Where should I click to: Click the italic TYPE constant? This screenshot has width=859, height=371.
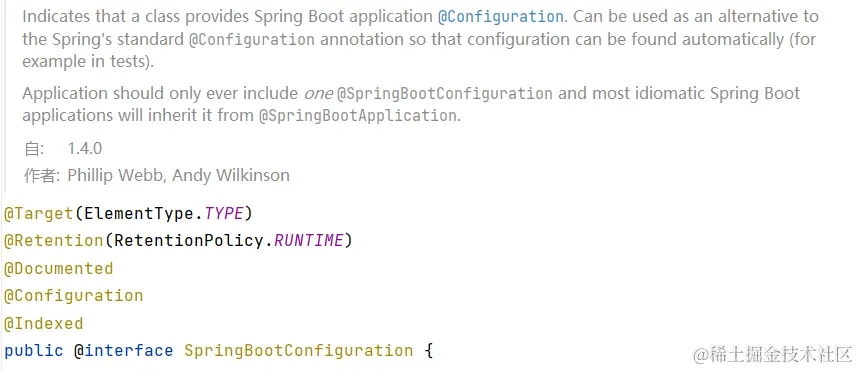click(x=224, y=213)
